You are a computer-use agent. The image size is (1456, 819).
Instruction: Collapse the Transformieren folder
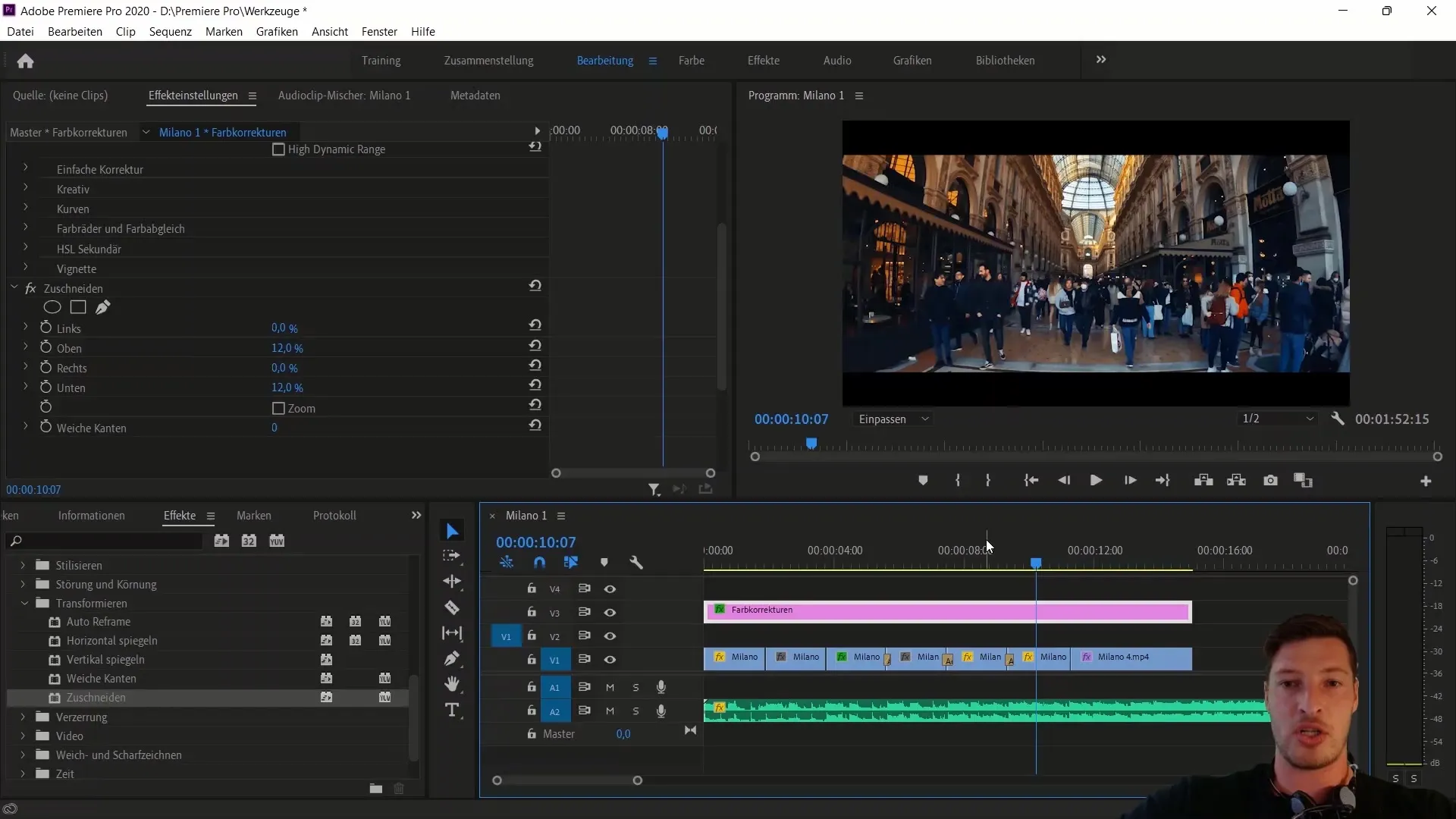[x=24, y=603]
